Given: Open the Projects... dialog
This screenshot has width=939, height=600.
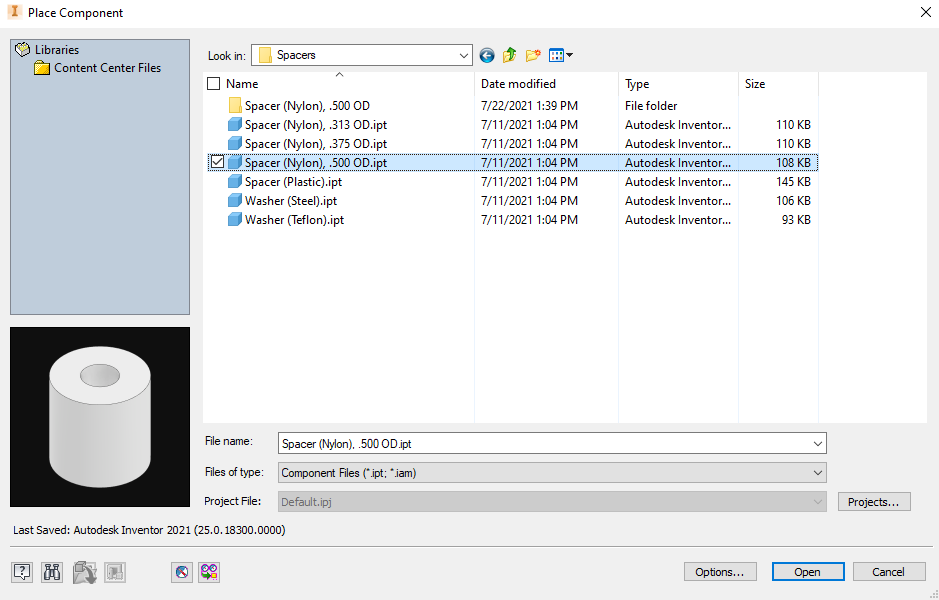Looking at the screenshot, I should click(x=874, y=502).
